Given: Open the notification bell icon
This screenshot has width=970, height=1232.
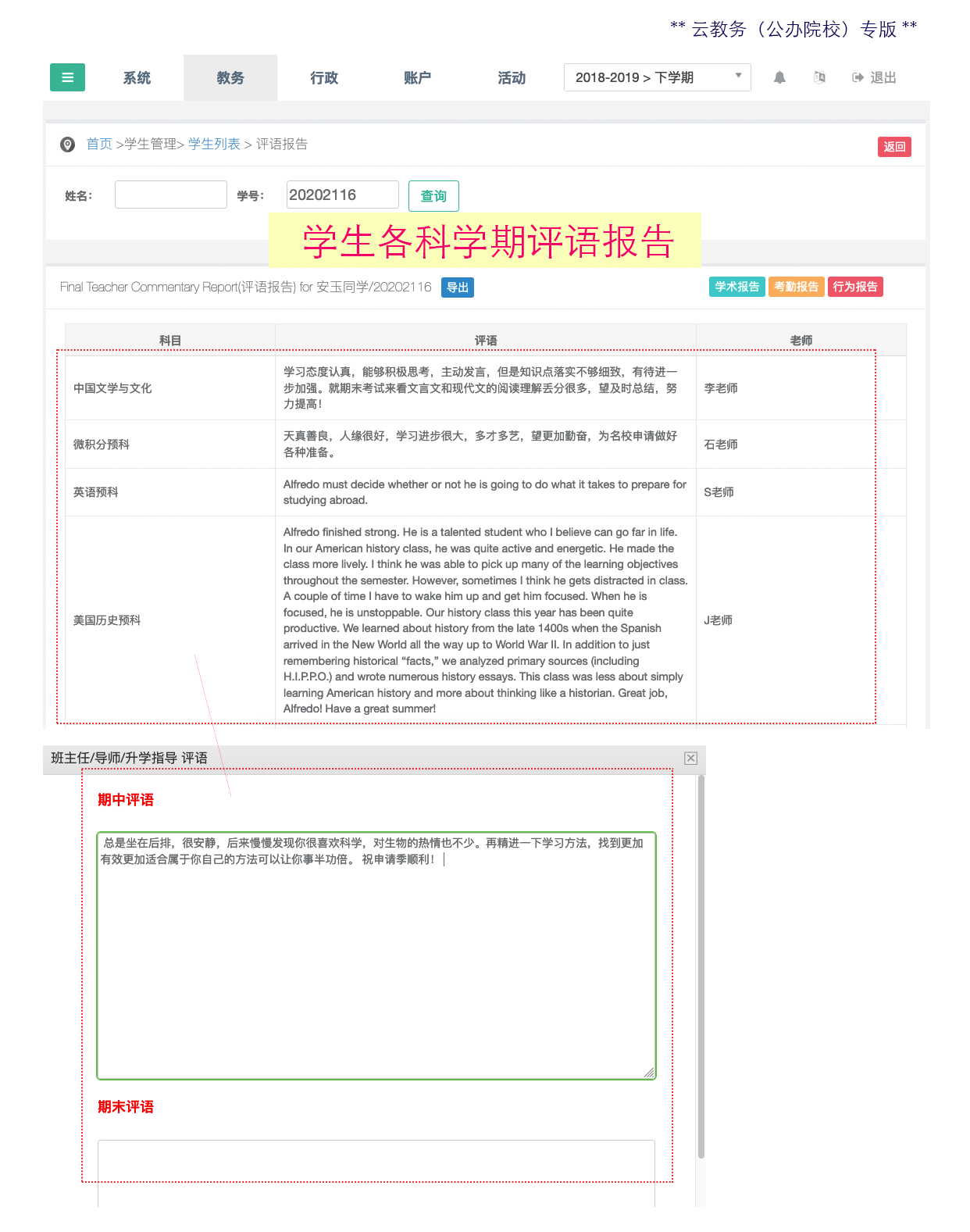Looking at the screenshot, I should 779,77.
